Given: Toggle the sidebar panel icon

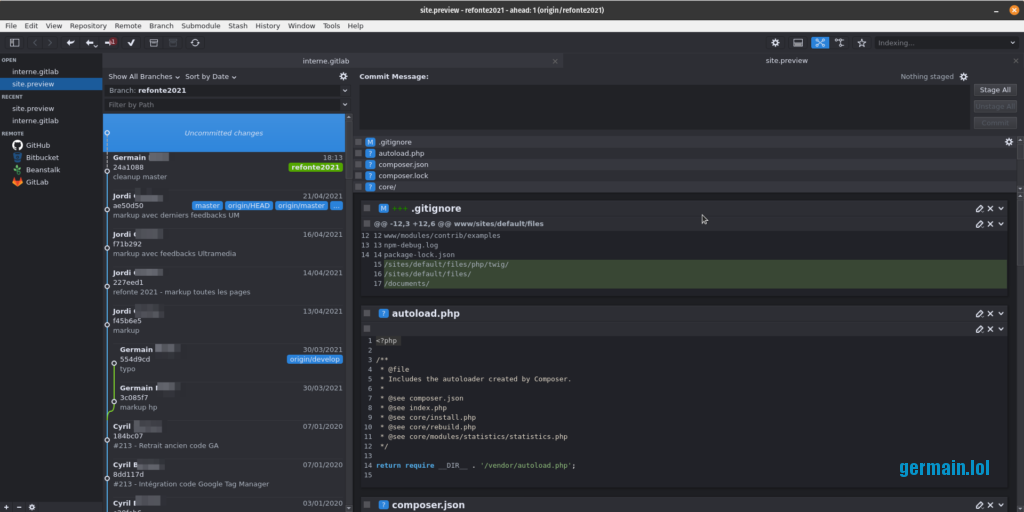Looking at the screenshot, I should coord(14,43).
